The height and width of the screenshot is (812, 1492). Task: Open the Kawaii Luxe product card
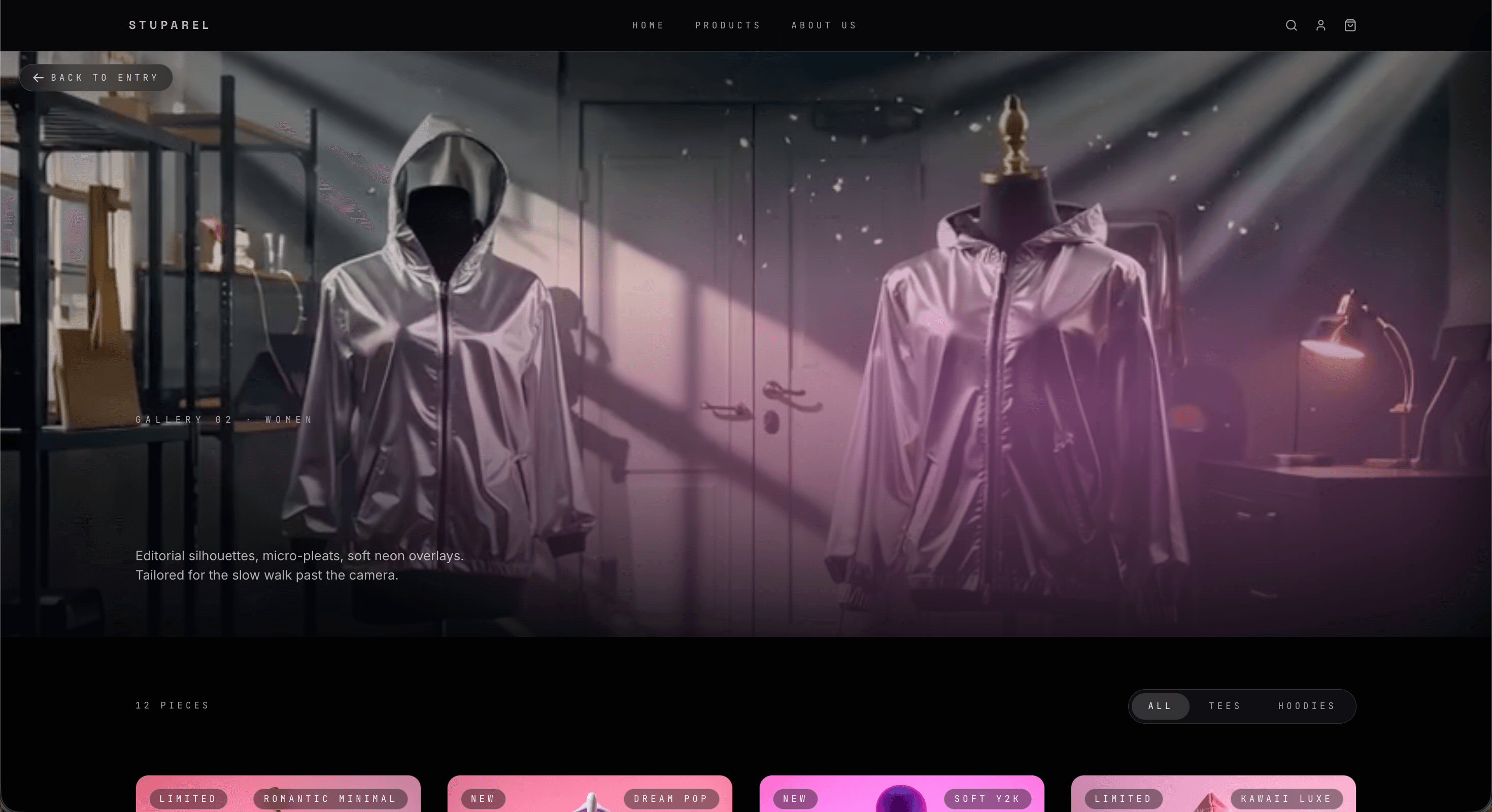1213,793
